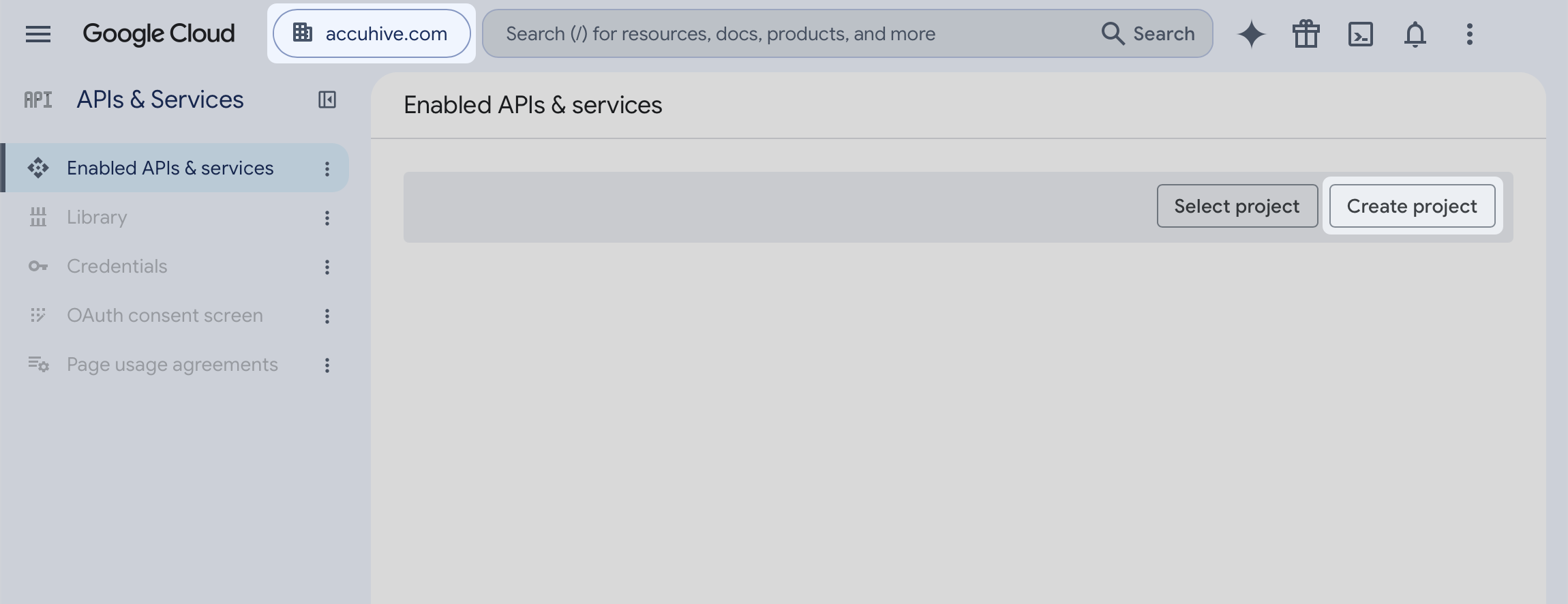Click the Enabled APIs & services page title
This screenshot has width=1568, height=604.
pyautogui.click(x=532, y=105)
